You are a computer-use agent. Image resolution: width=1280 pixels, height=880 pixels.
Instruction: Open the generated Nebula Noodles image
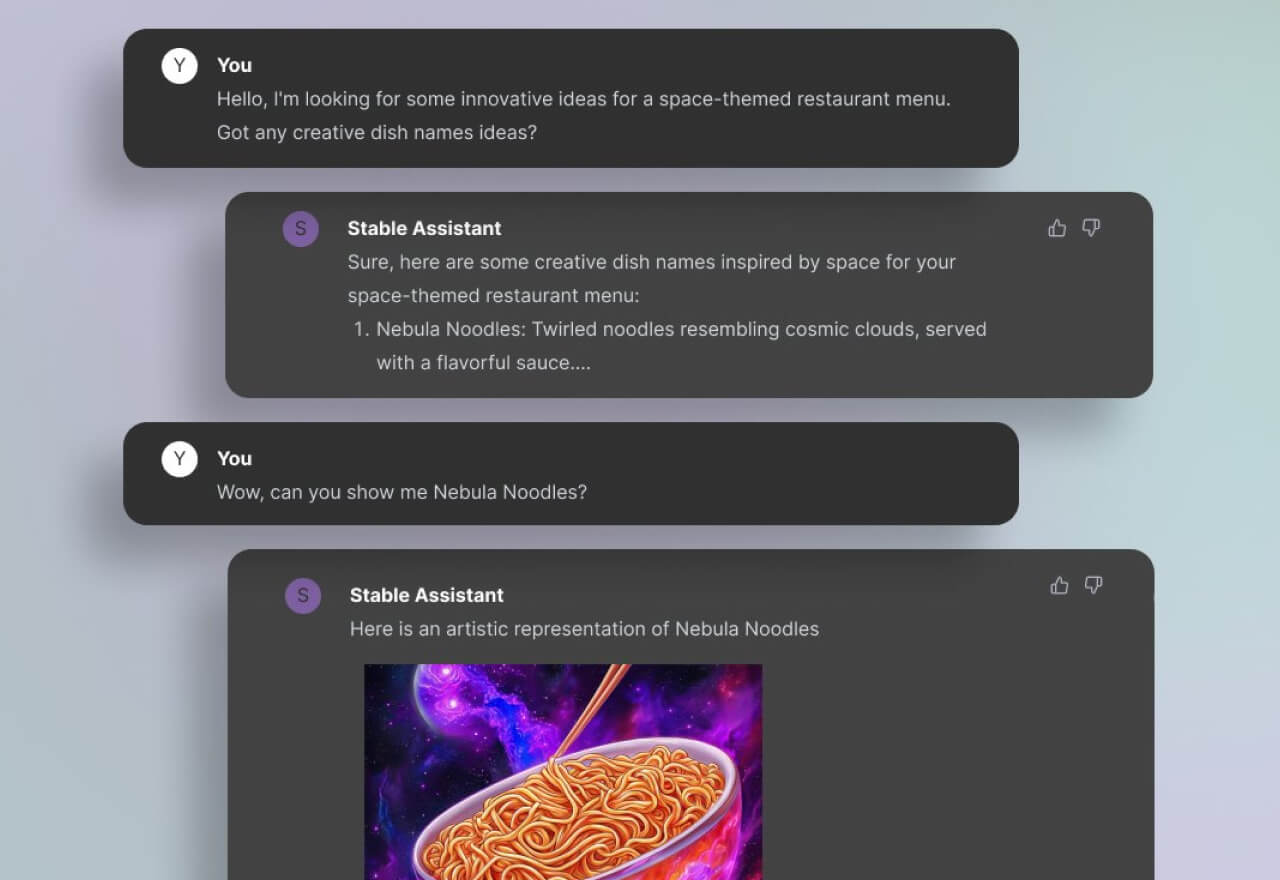563,771
